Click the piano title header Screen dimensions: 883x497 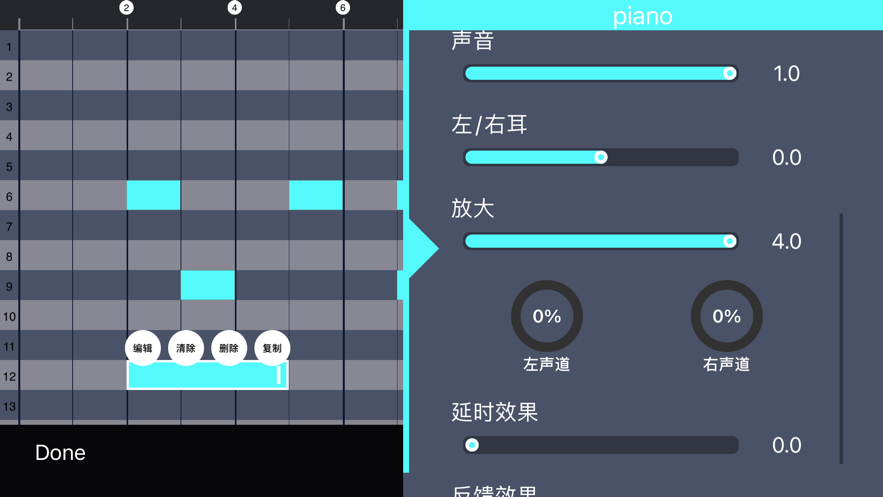[643, 16]
